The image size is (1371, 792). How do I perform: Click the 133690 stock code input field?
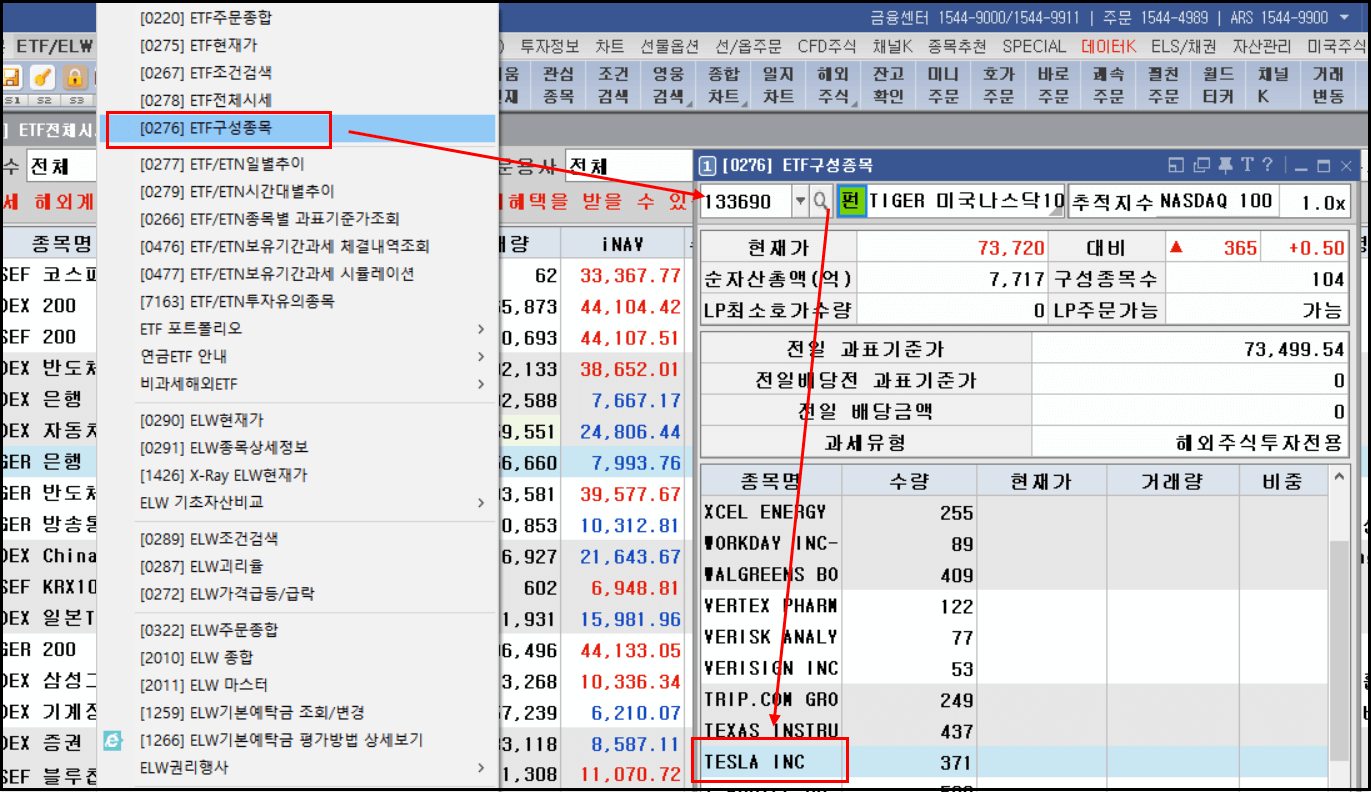(x=746, y=201)
